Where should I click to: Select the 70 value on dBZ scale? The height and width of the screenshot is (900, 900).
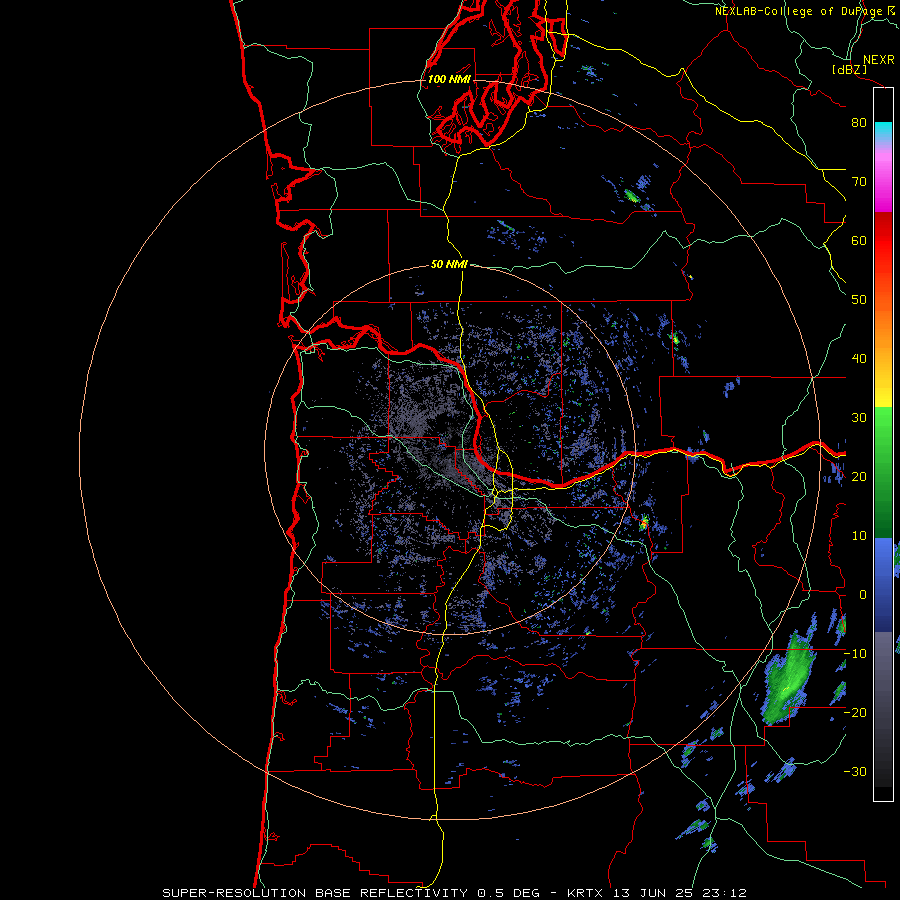coord(859,182)
